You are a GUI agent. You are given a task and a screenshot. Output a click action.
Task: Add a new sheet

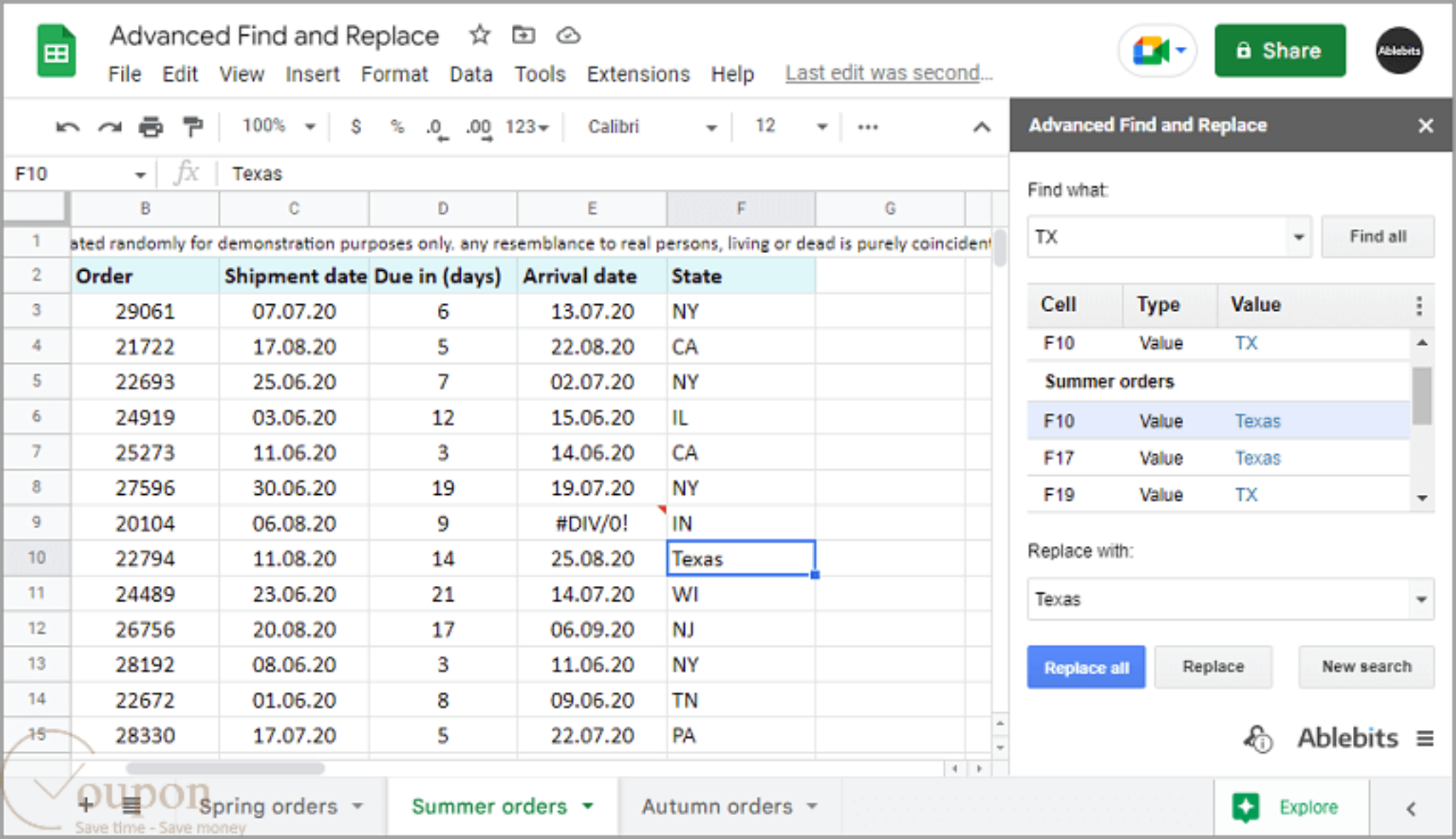pos(85,805)
